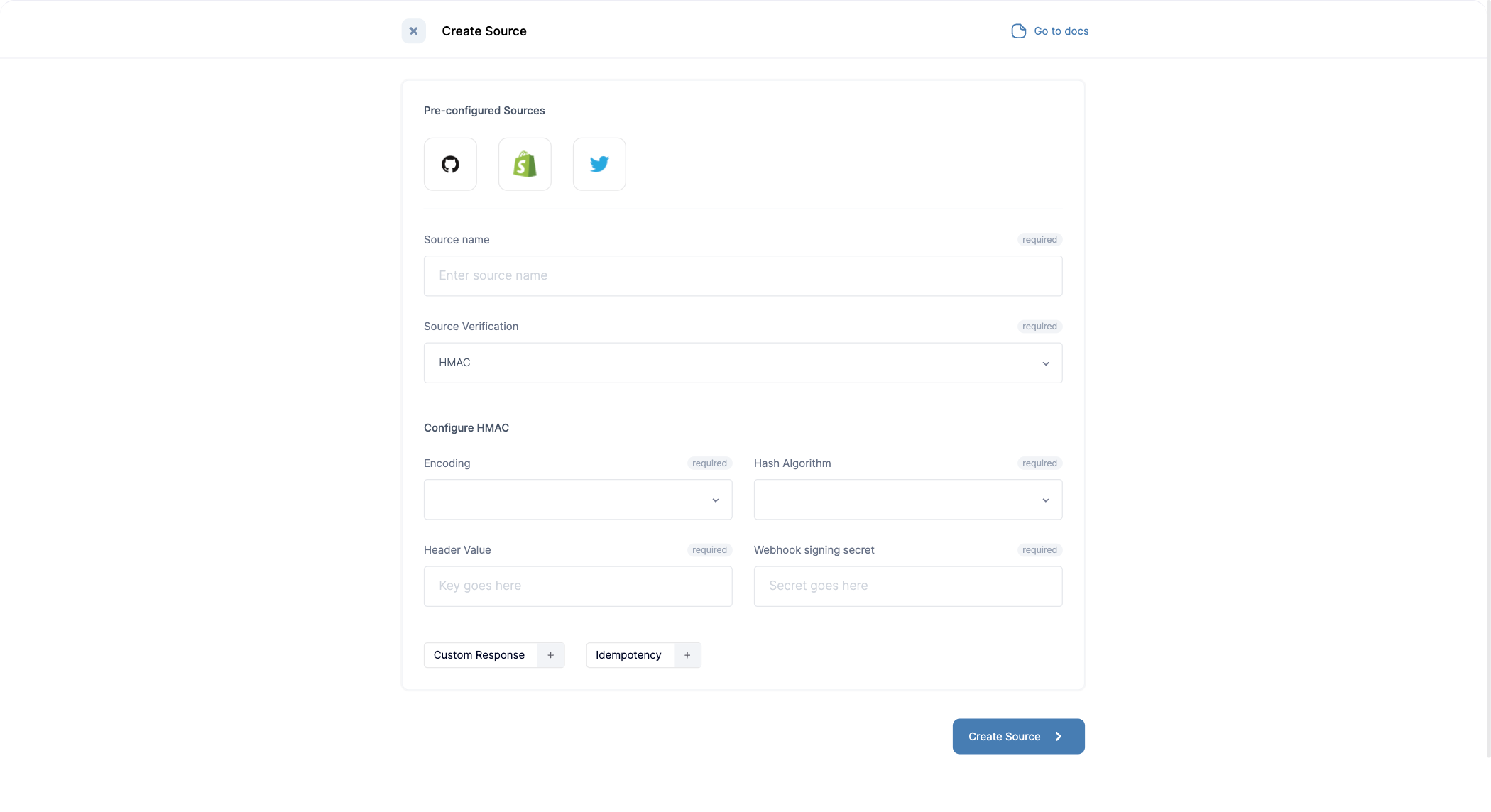1491x812 pixels.
Task: Open the Go to docs link
Action: [x=1061, y=31]
